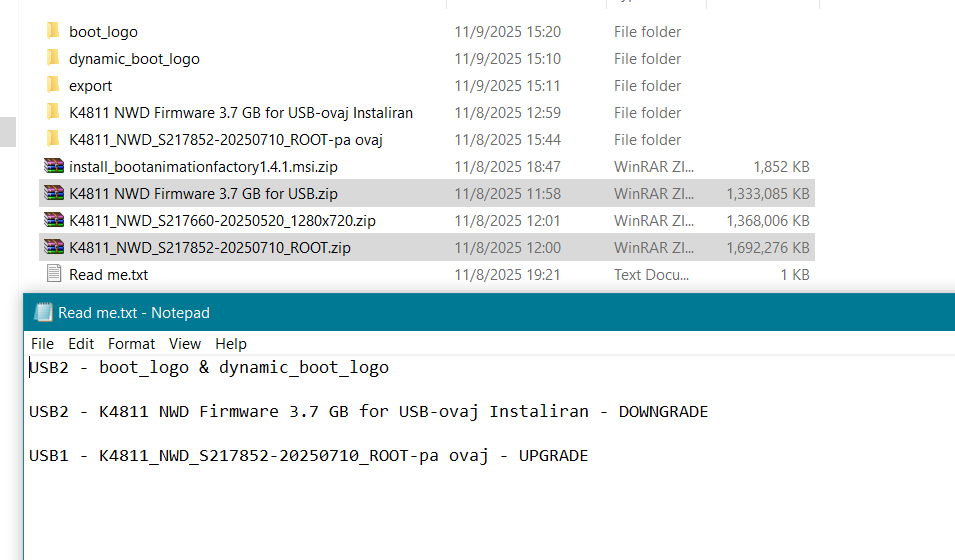Select file install_bootanimationfactory1.4.1.msi.zip
Viewport: 955px width, 560px height.
click(x=203, y=167)
